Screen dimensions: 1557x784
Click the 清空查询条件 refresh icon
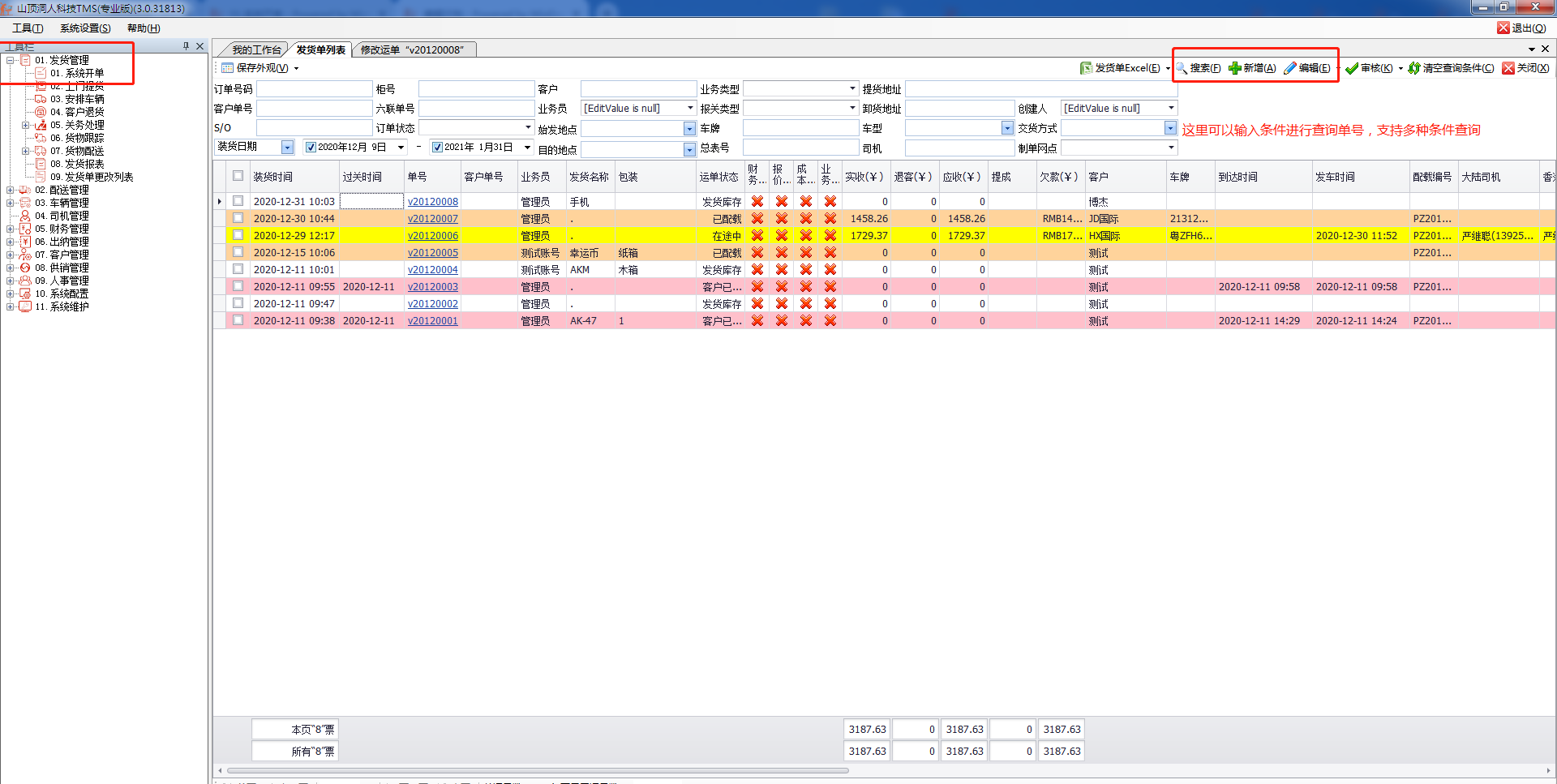coord(1414,68)
